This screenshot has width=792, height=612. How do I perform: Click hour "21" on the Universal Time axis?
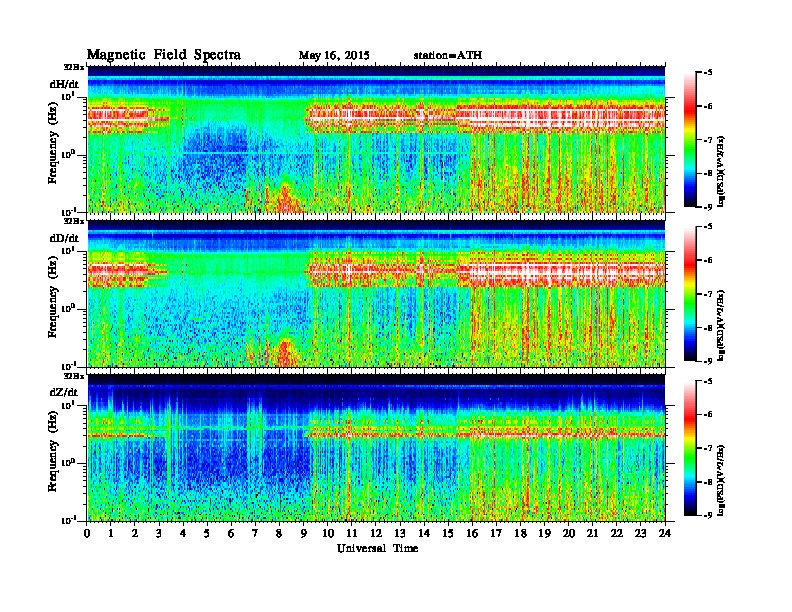click(x=592, y=533)
